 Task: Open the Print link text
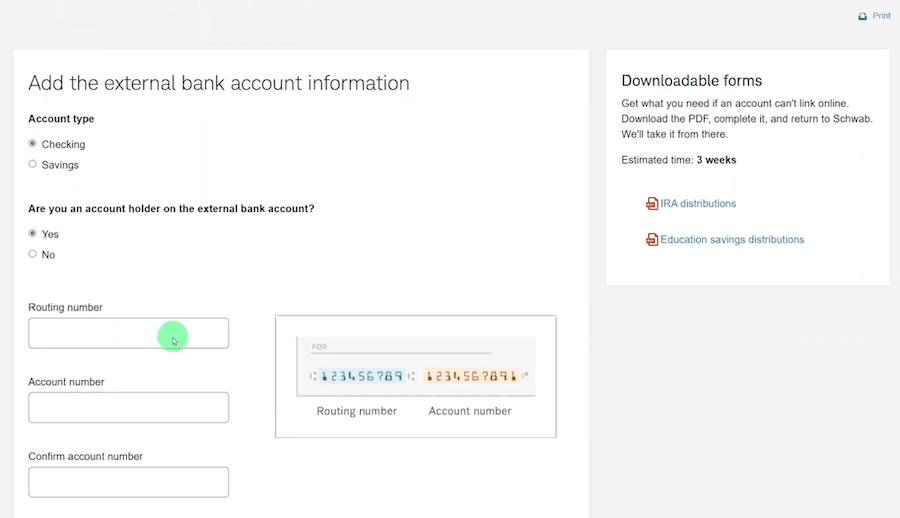coord(881,16)
